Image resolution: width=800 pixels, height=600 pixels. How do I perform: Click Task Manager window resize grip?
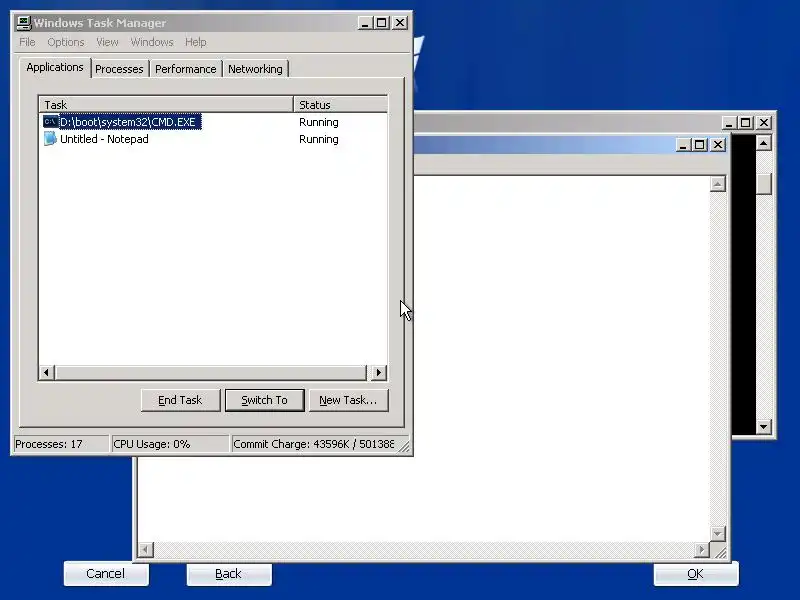click(404, 446)
